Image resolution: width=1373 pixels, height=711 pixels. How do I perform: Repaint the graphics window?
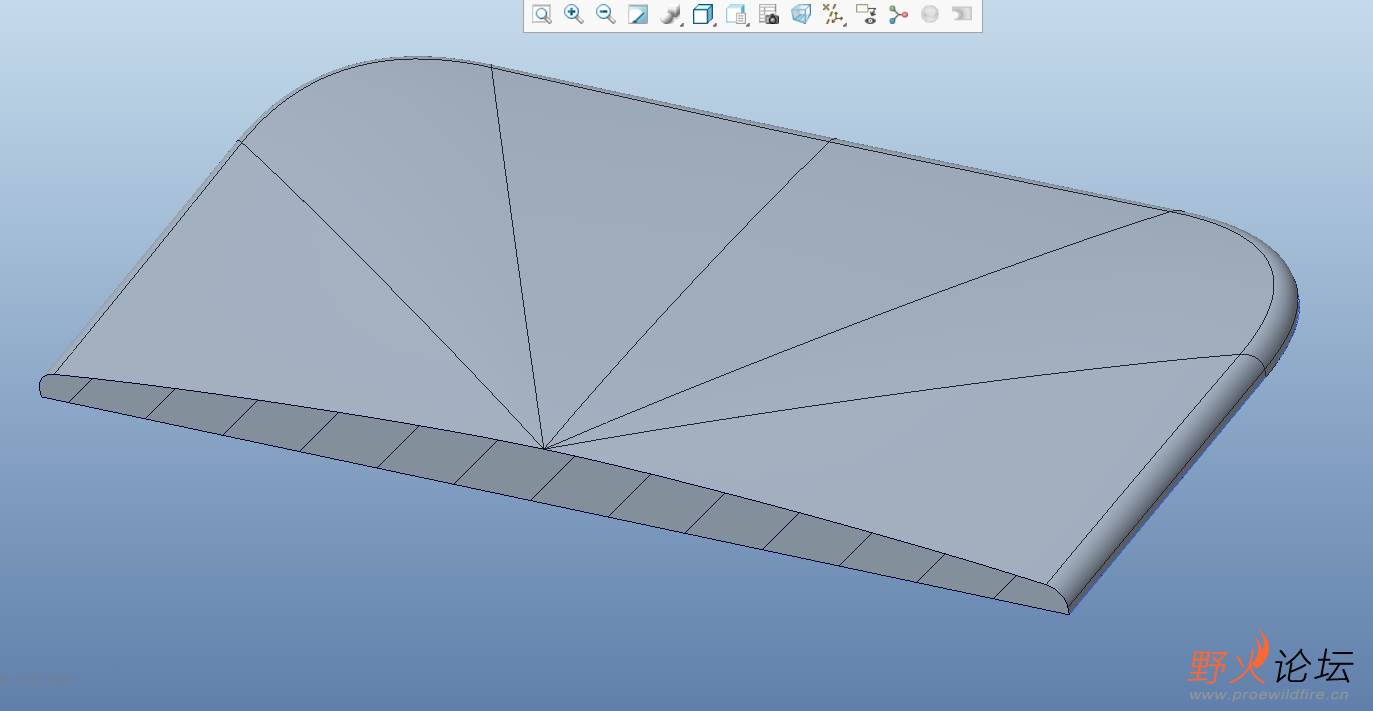pyautogui.click(x=638, y=14)
